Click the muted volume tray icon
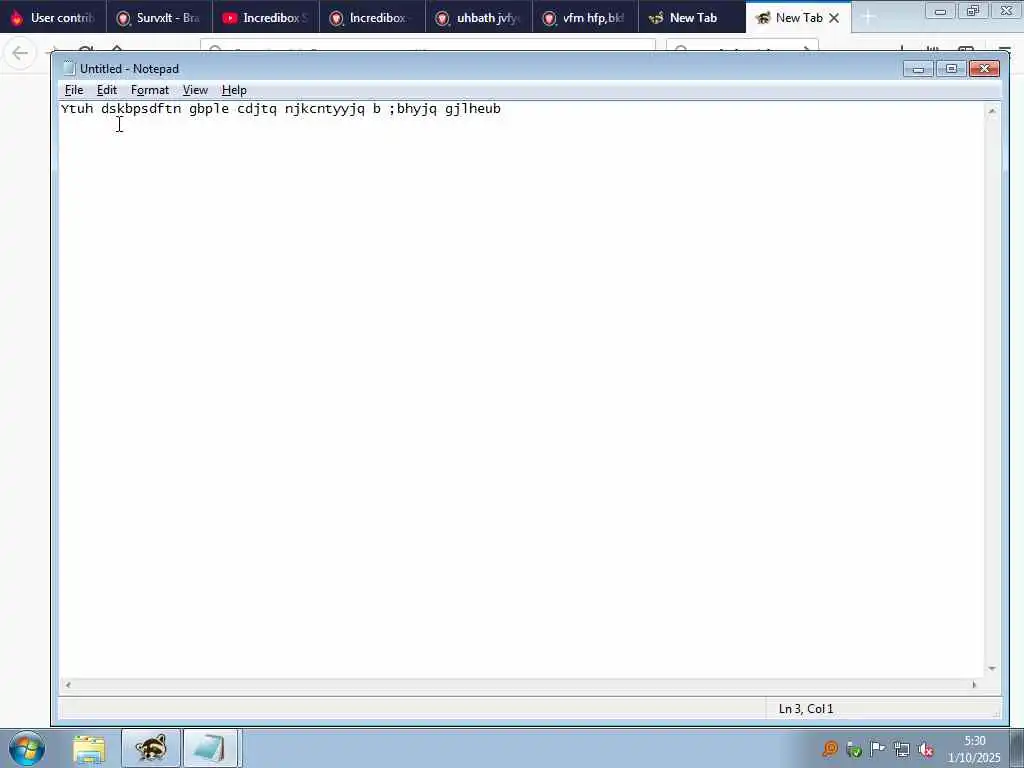This screenshot has width=1024, height=768. click(926, 750)
